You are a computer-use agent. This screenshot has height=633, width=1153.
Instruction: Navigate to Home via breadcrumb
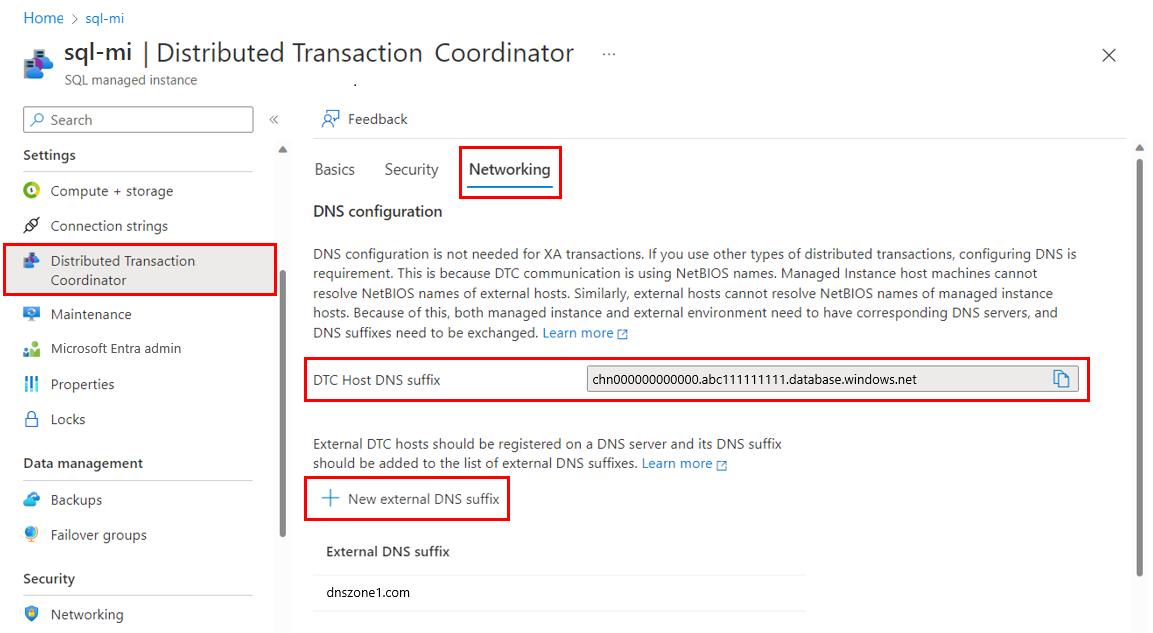43,17
